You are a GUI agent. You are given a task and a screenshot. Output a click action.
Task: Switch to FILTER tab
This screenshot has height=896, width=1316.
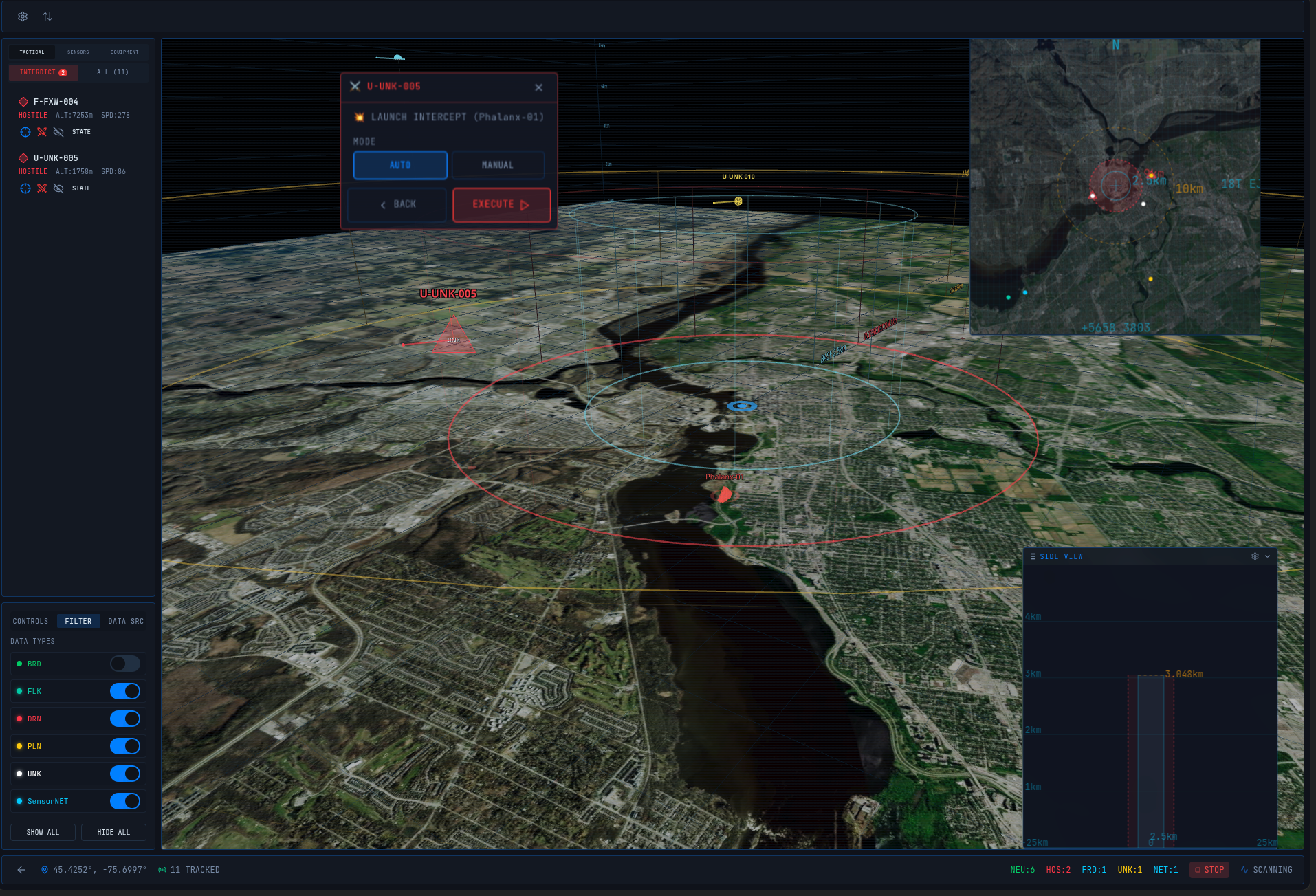click(x=78, y=621)
